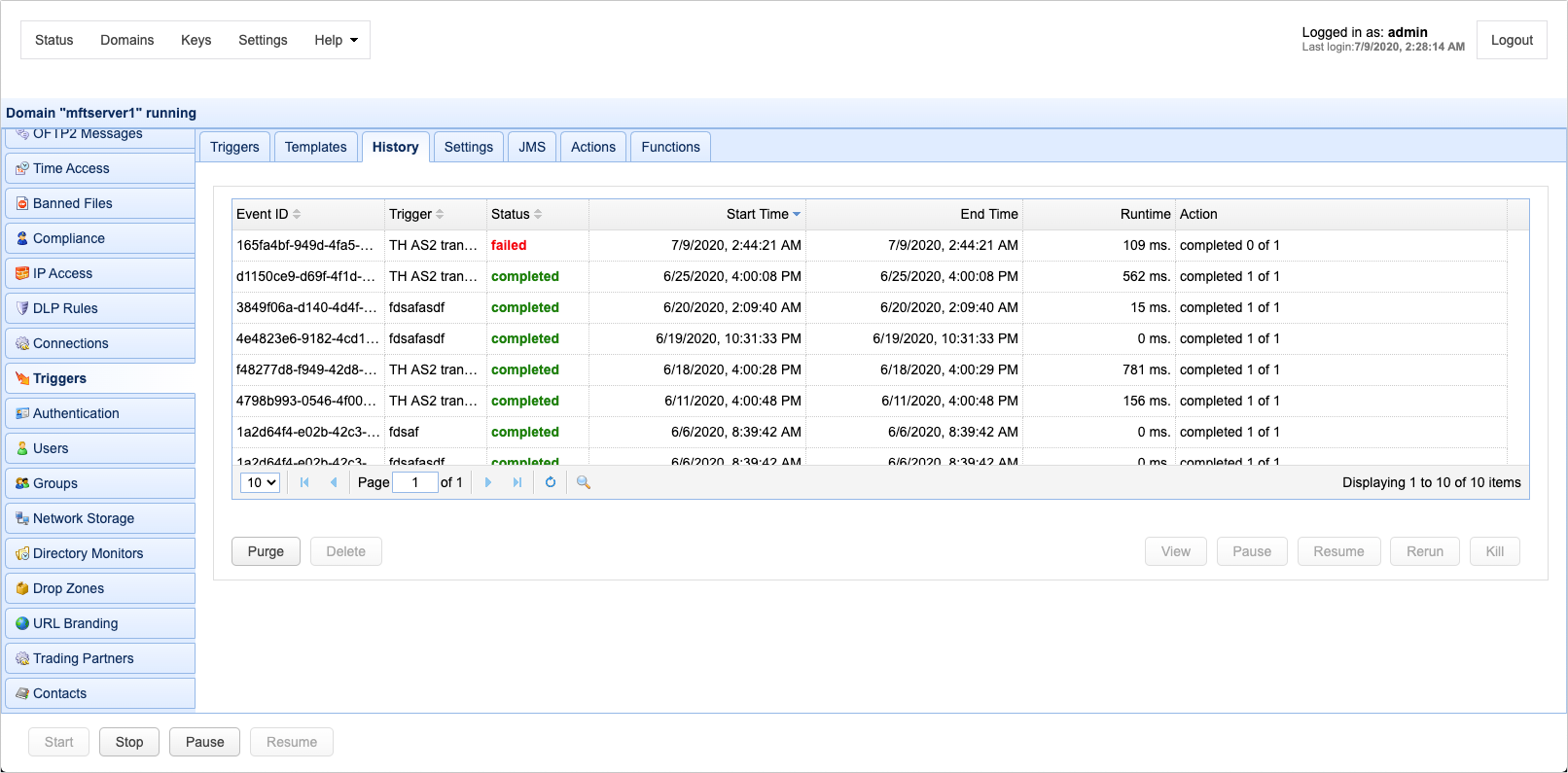Screen dimensions: 1568x773
Task: Expand the Help menu
Action: pyautogui.click(x=336, y=40)
